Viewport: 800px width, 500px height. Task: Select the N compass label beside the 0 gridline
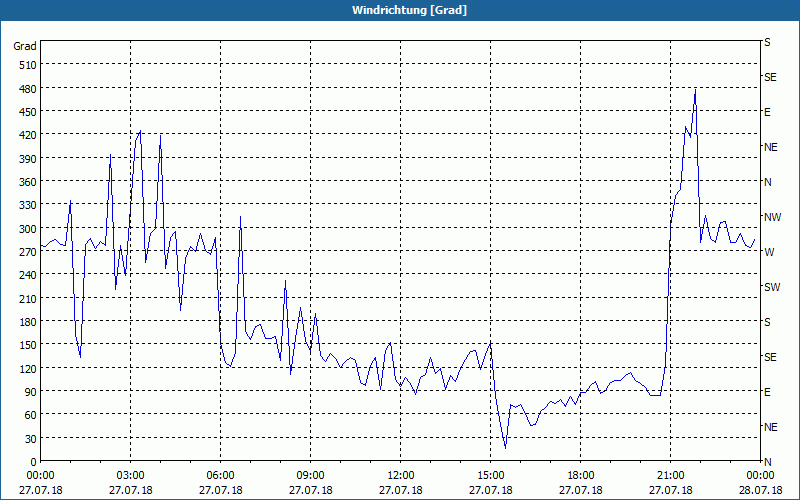click(768, 462)
